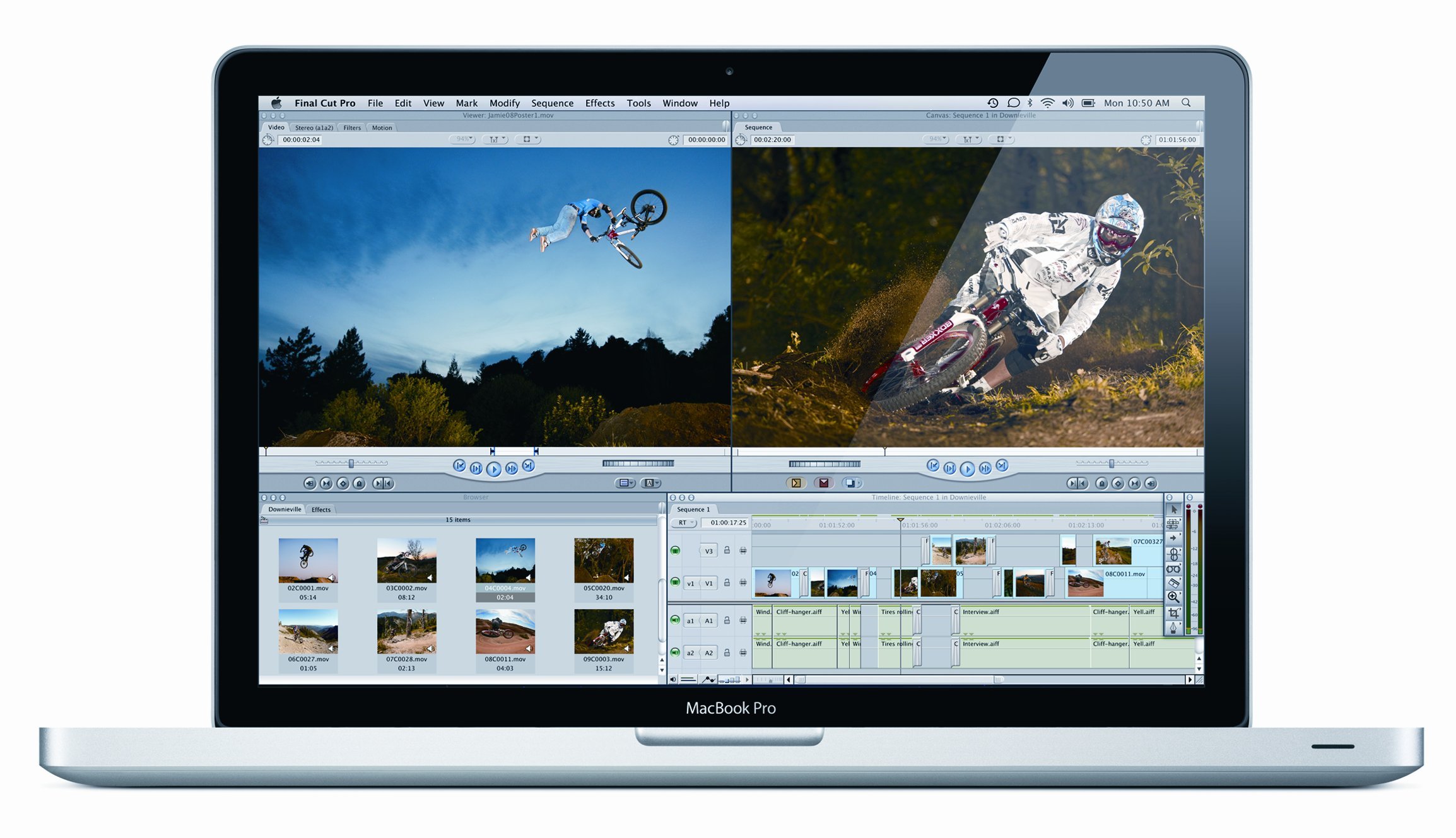The image size is (1456, 838).
Task: Select the Crop tool in tool palette
Action: 1173,612
